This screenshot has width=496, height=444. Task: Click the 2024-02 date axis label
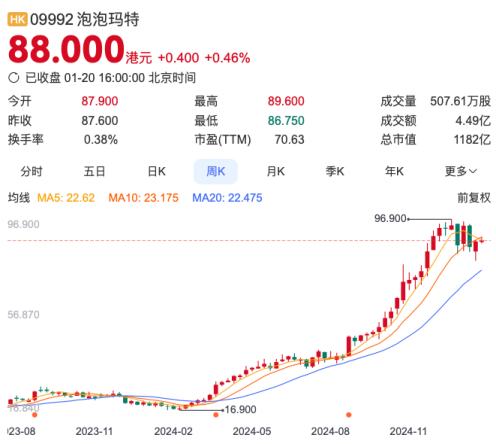click(173, 431)
